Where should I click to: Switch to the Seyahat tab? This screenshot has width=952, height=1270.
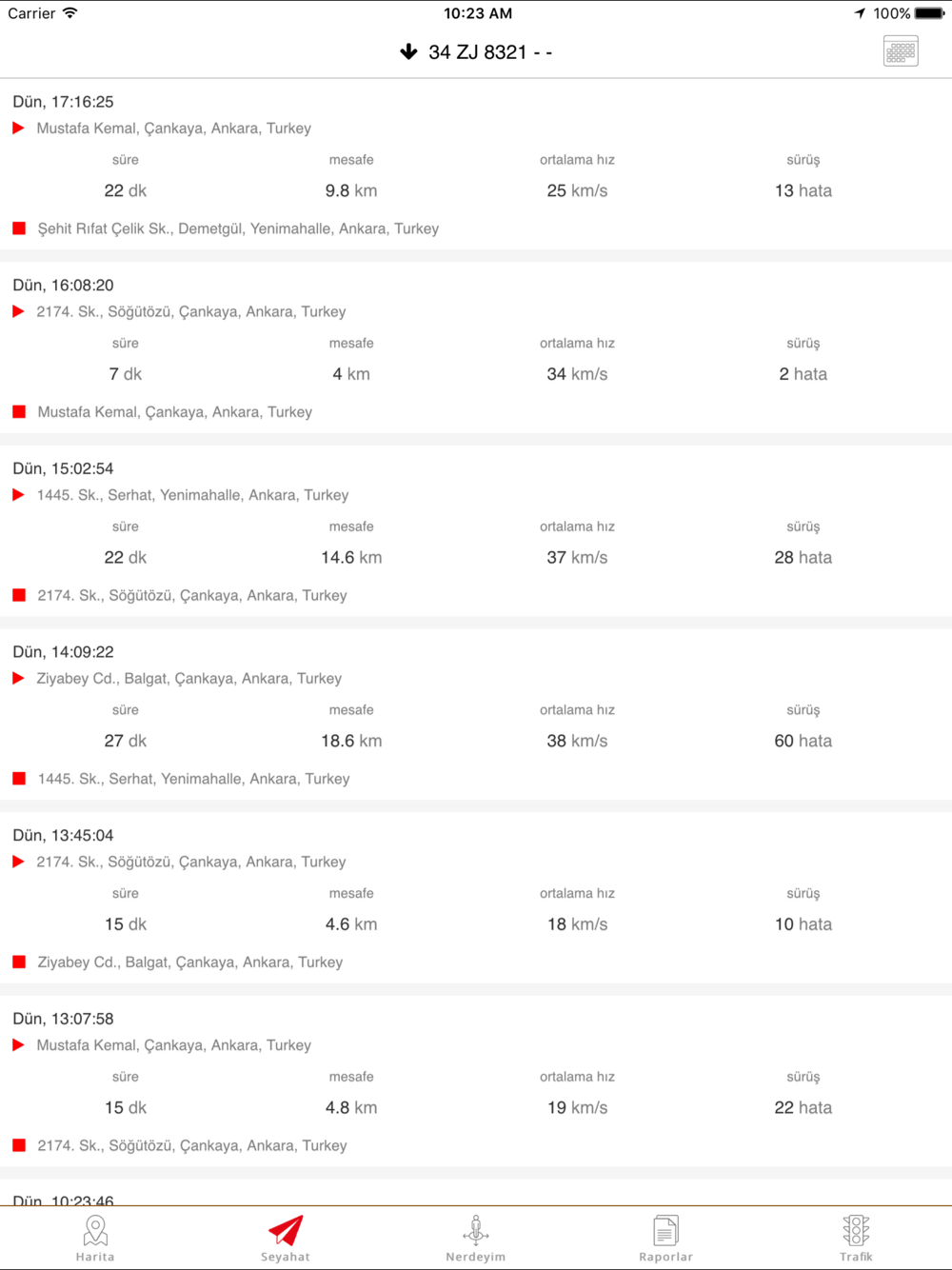[286, 1238]
